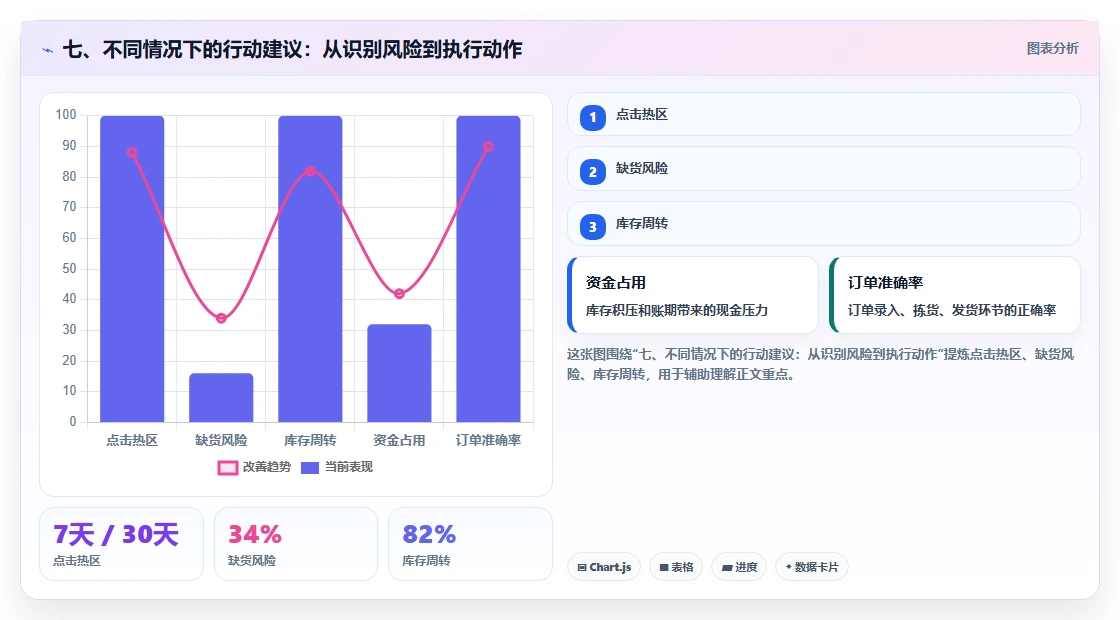The width and height of the screenshot is (1120, 620).
Task: Click the 进度 tag
Action: (739, 567)
